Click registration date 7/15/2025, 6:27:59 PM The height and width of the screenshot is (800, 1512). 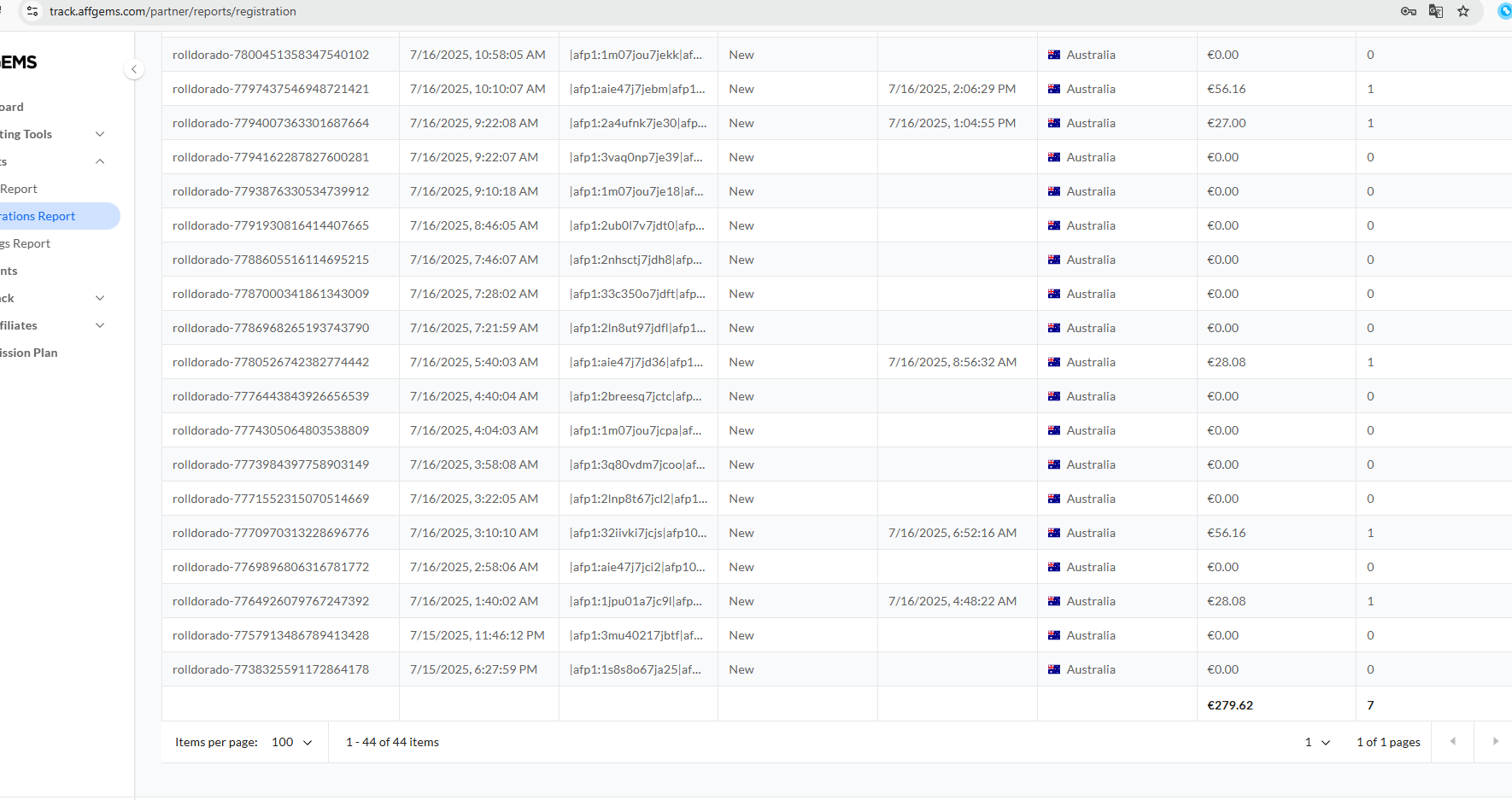474,669
